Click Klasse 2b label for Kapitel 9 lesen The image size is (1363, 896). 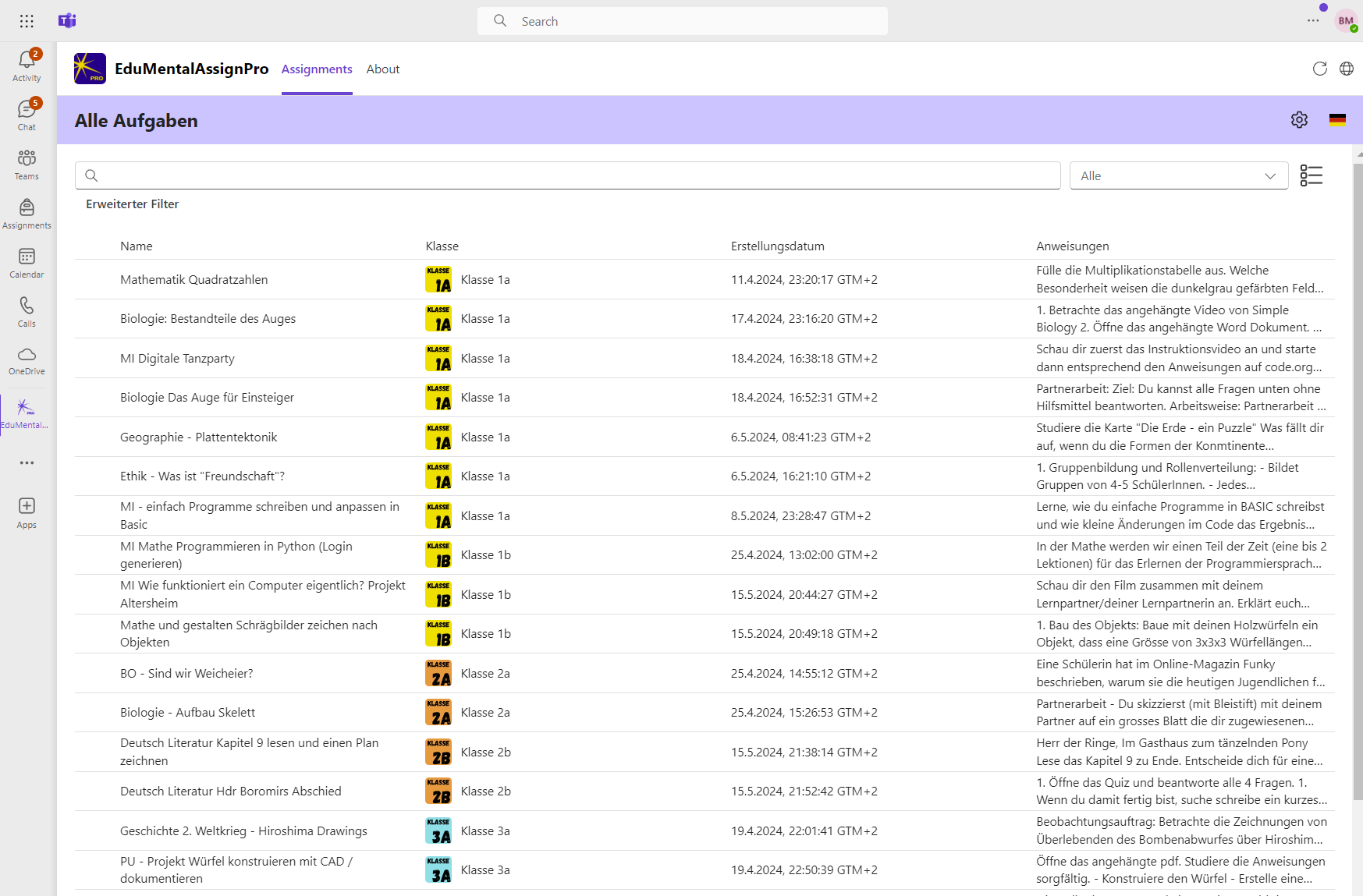[485, 752]
